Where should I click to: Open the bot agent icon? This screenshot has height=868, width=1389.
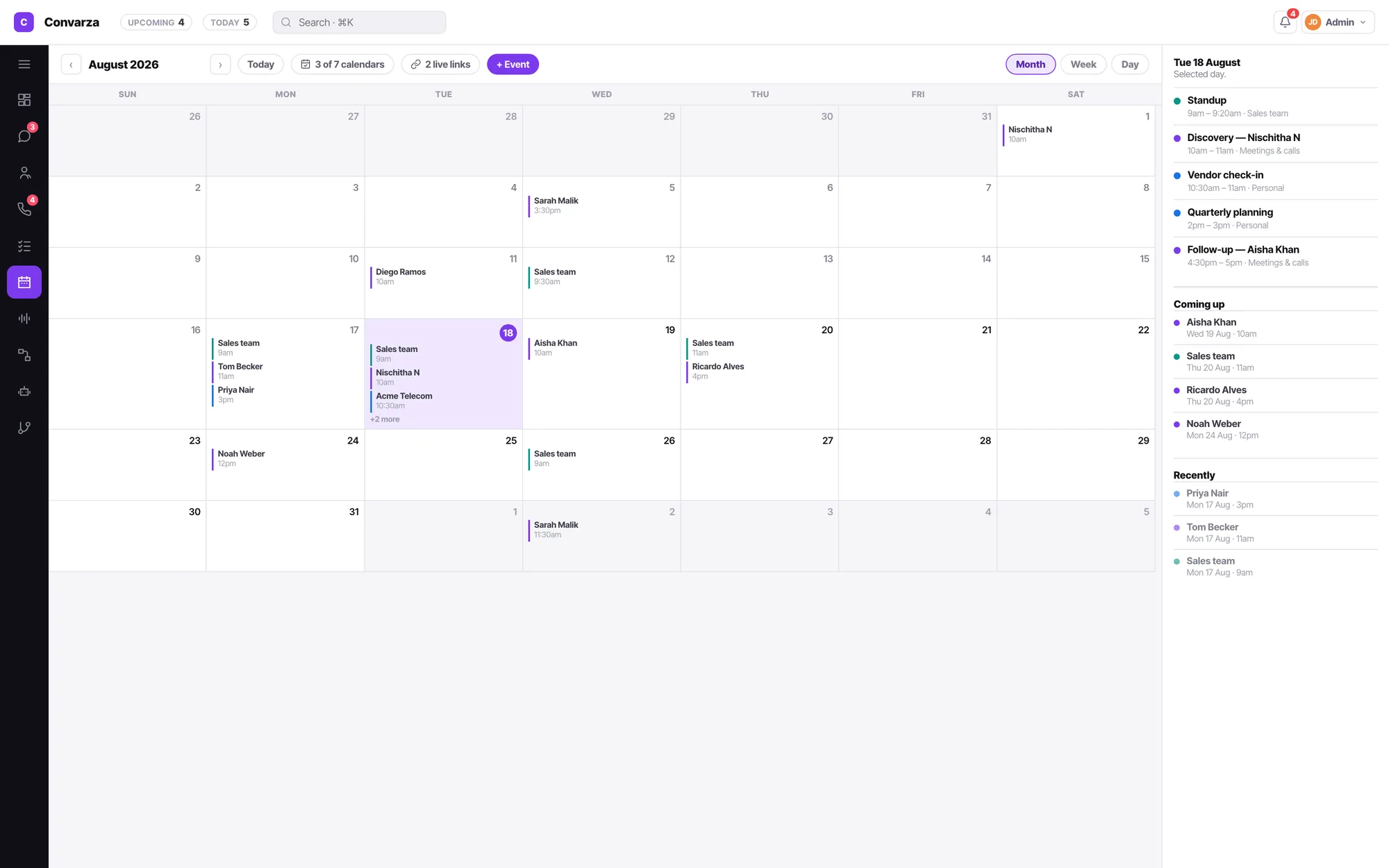click(x=24, y=392)
